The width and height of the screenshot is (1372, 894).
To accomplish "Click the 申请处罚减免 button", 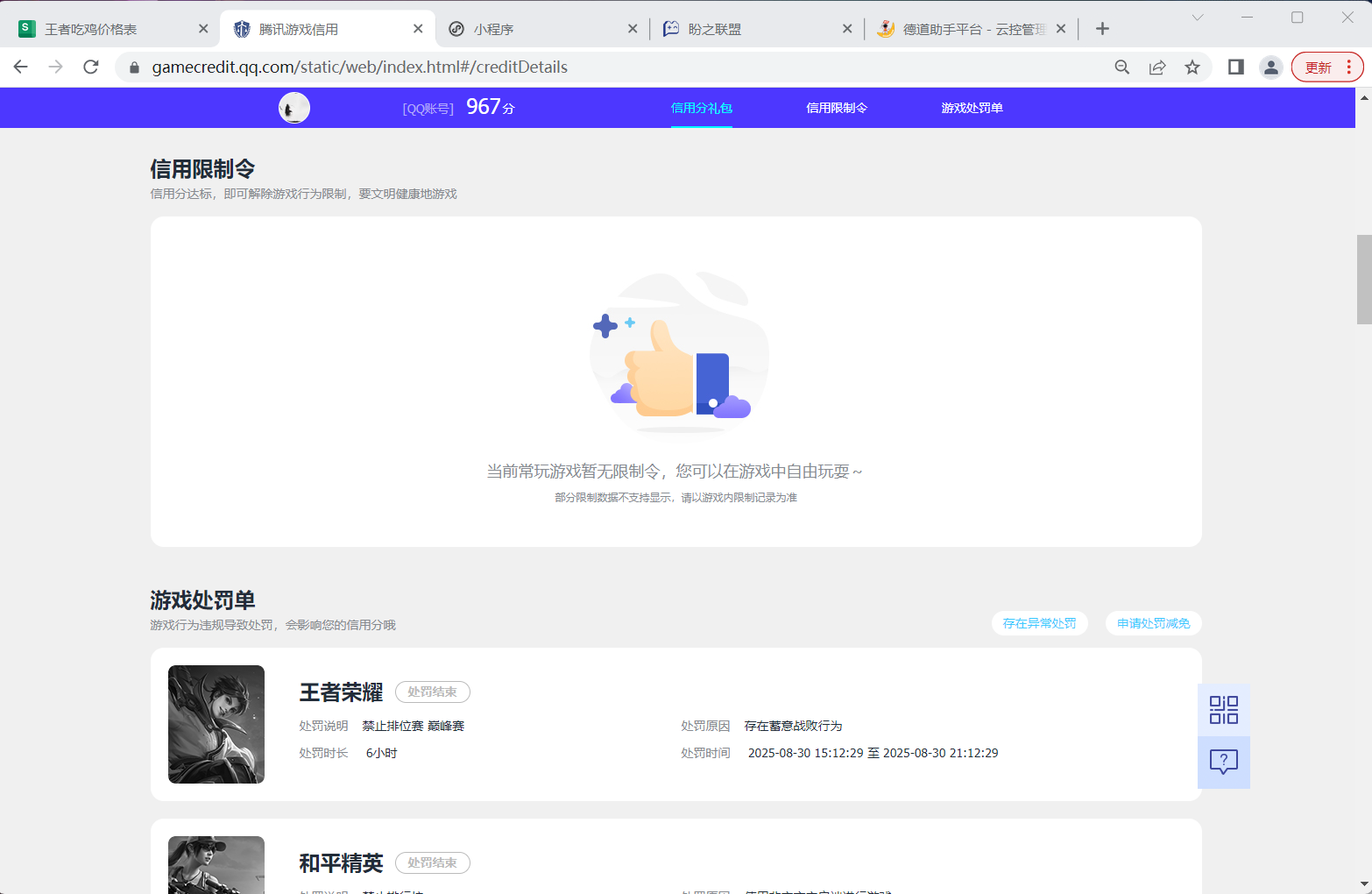I will 1154,623.
